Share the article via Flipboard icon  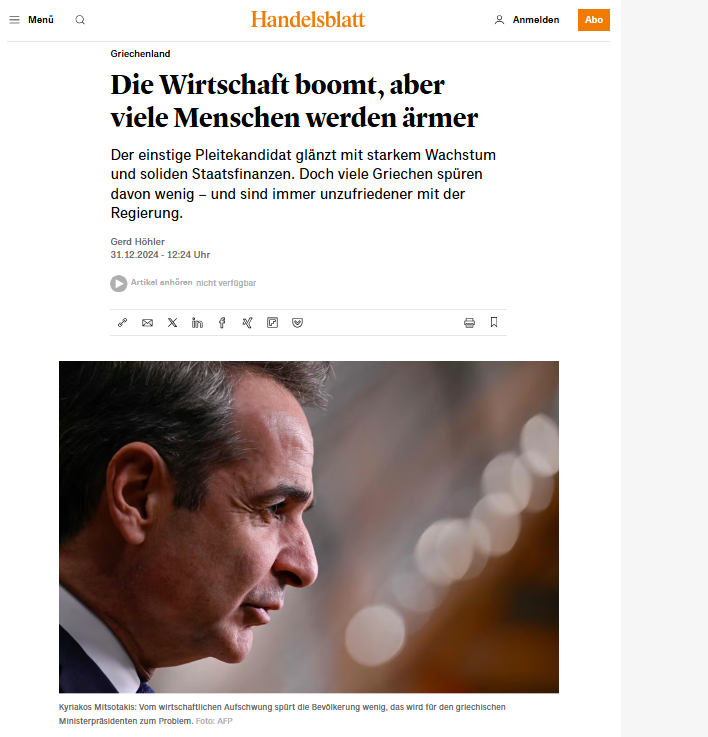(x=272, y=322)
